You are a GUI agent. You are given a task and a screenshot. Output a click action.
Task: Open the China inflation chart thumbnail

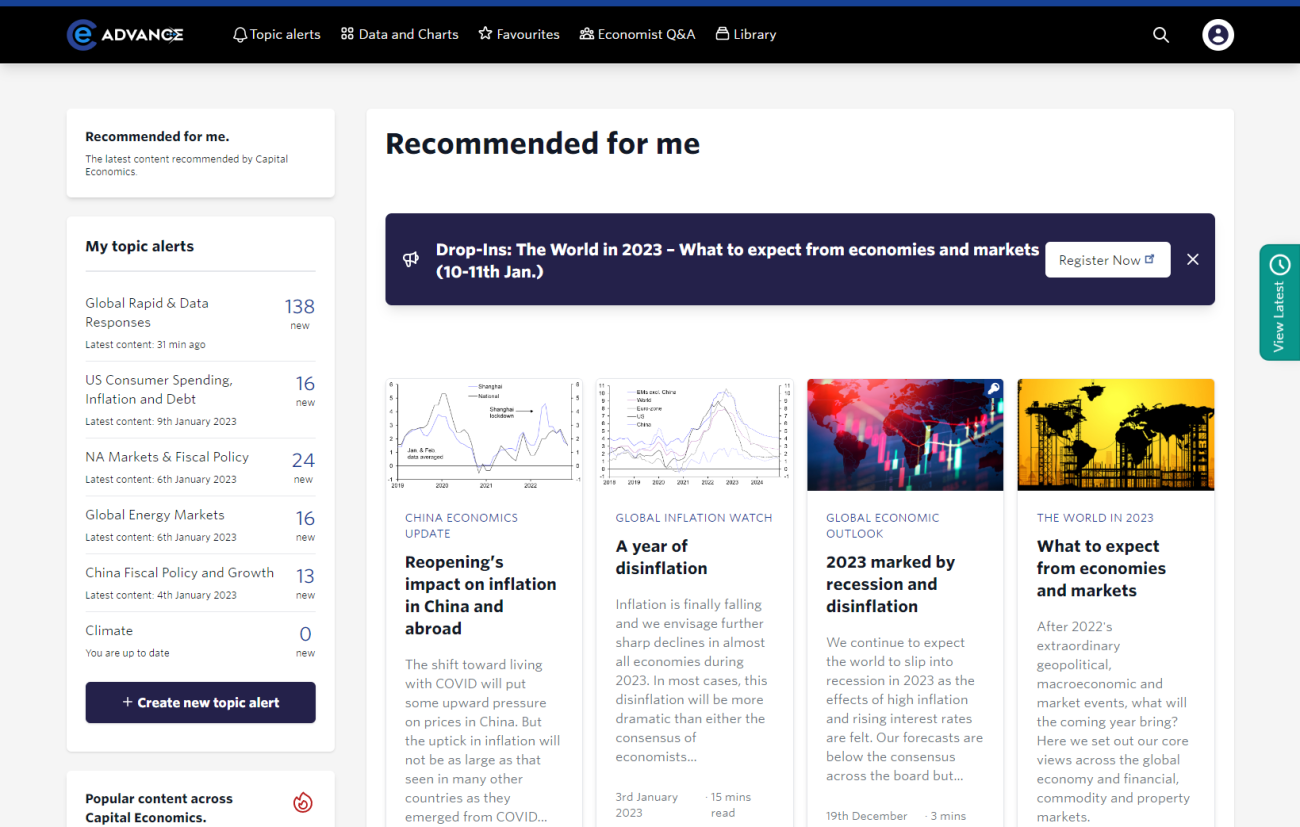coord(484,434)
